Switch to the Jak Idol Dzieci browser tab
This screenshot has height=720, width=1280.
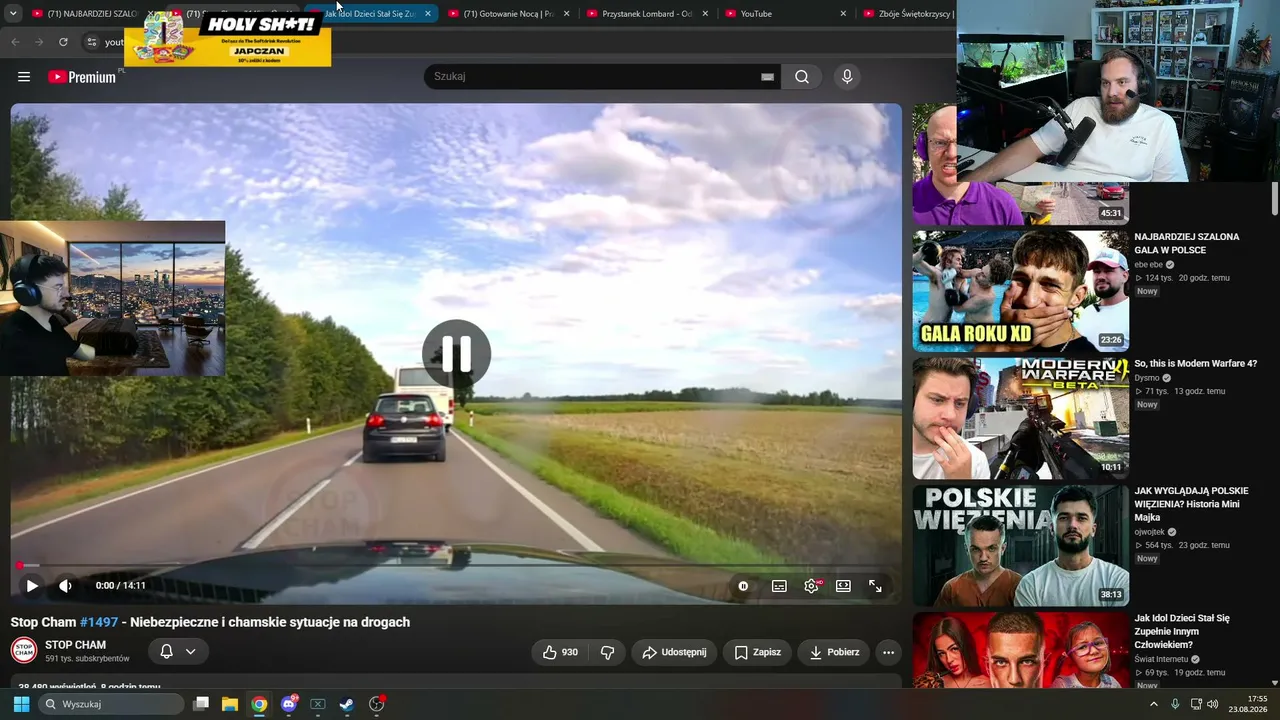(x=370, y=14)
